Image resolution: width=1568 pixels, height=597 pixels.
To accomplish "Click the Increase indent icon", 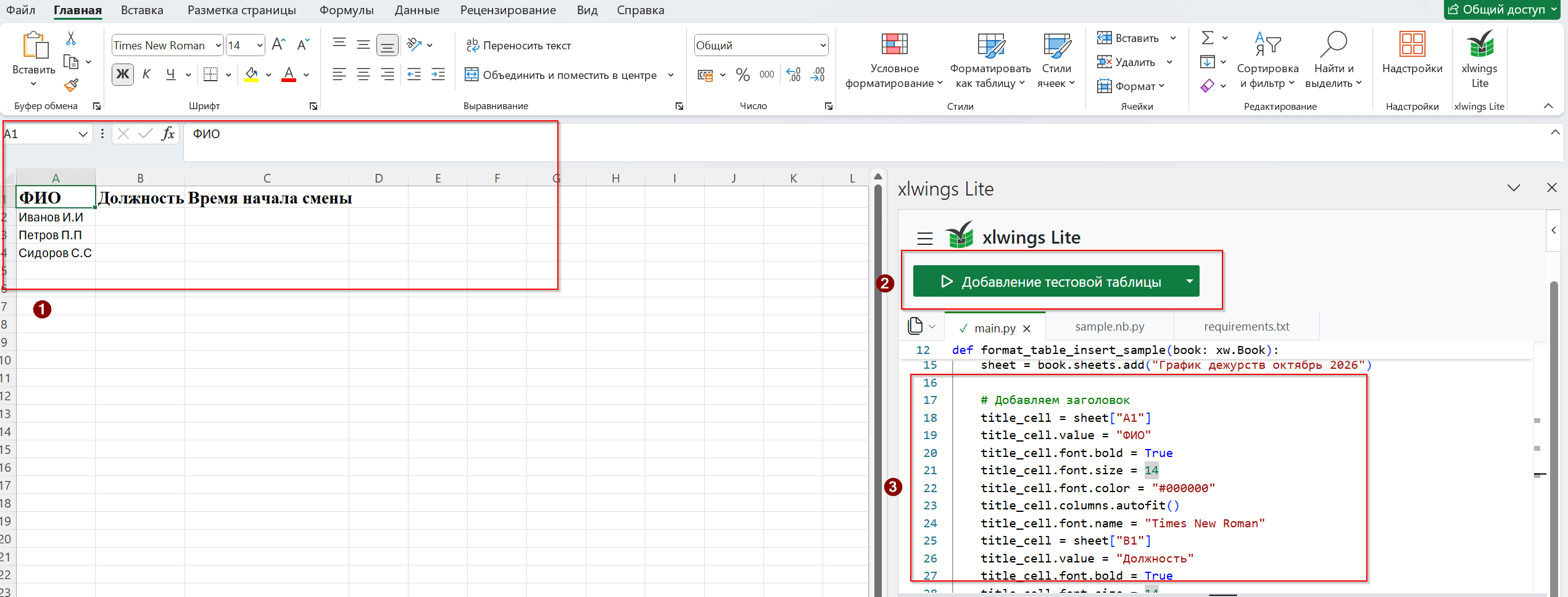I will (438, 75).
